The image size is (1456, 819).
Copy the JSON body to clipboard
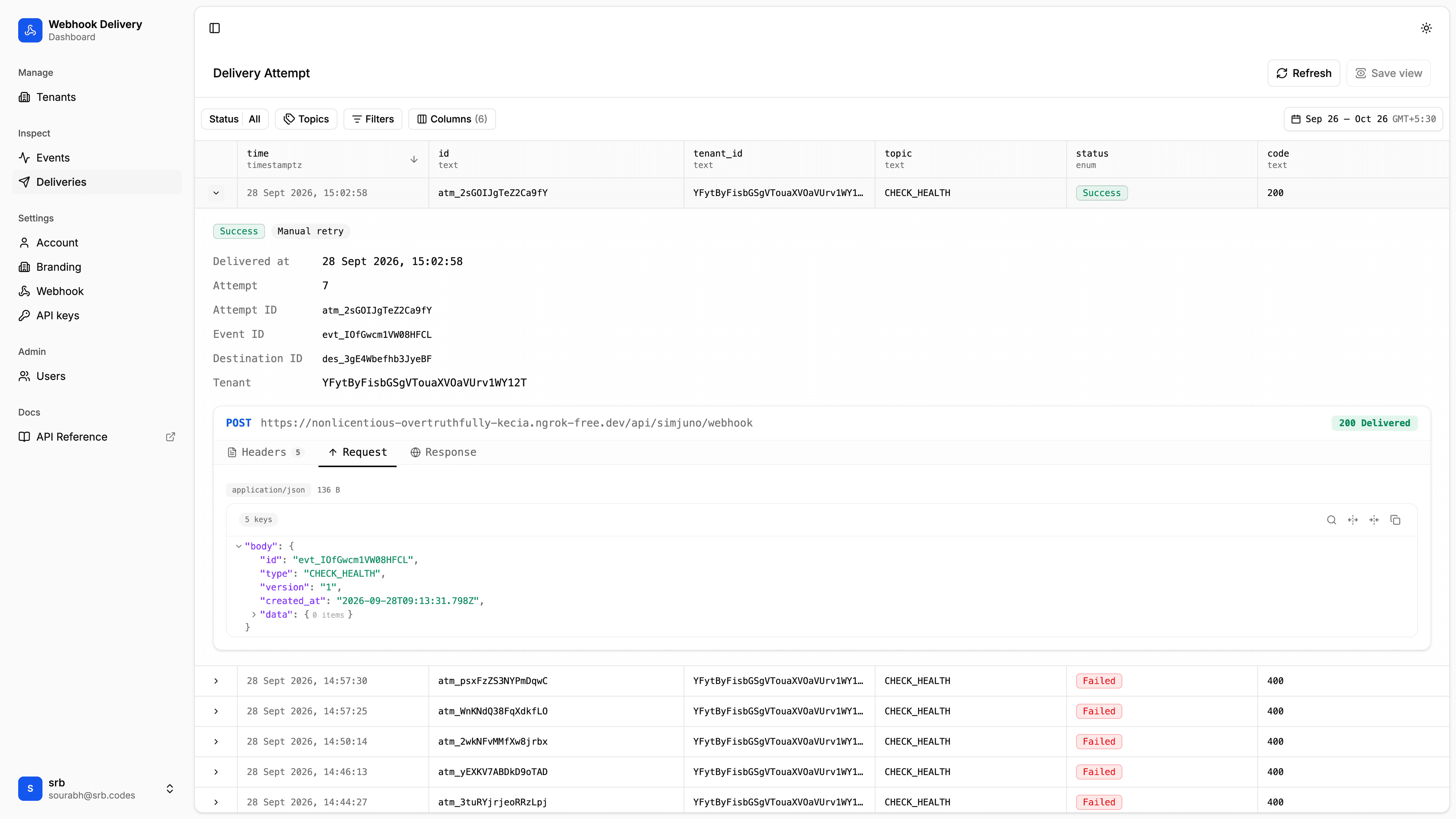pyautogui.click(x=1395, y=520)
